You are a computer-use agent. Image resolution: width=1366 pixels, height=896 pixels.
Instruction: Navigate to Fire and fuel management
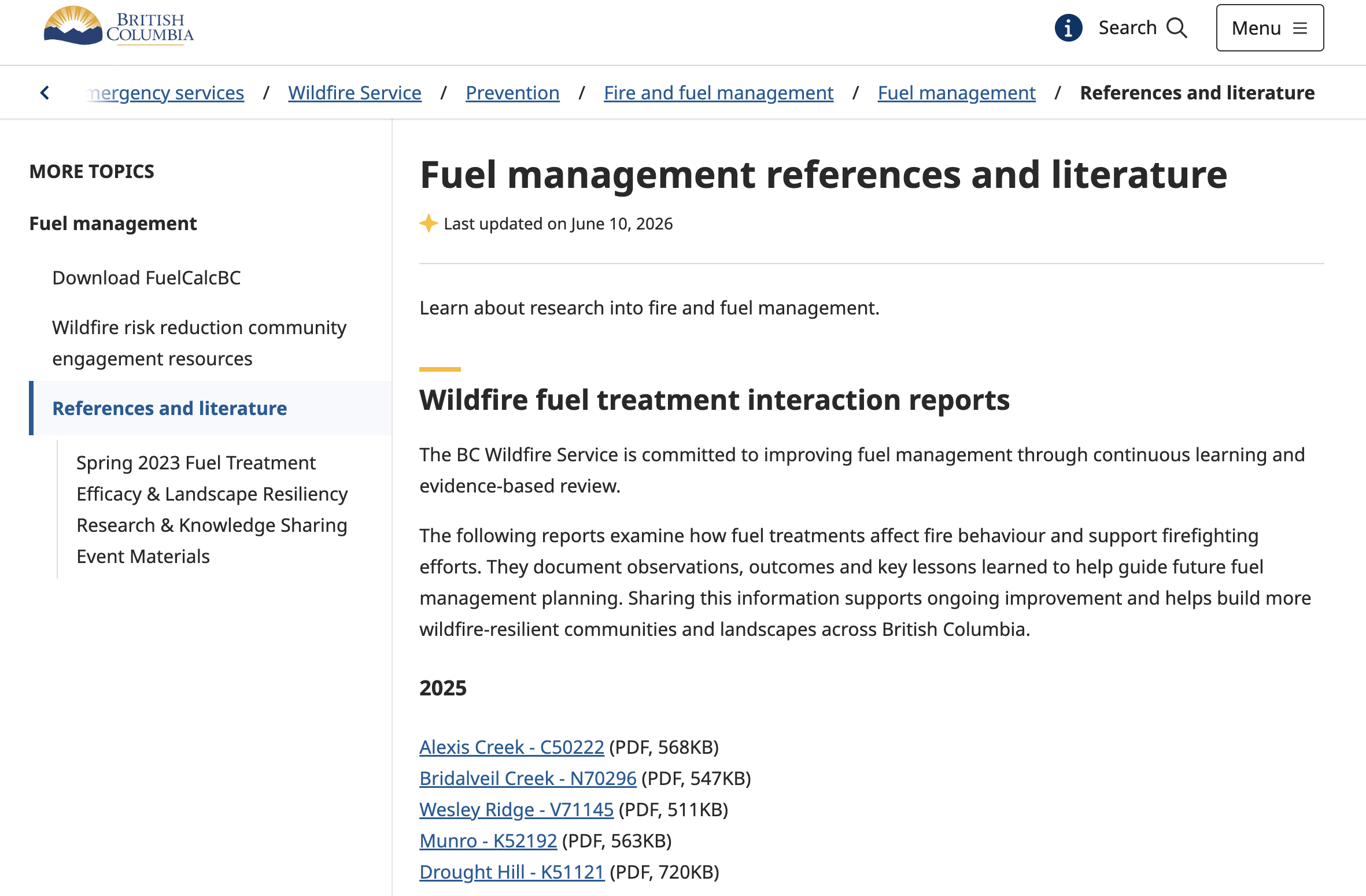click(718, 92)
